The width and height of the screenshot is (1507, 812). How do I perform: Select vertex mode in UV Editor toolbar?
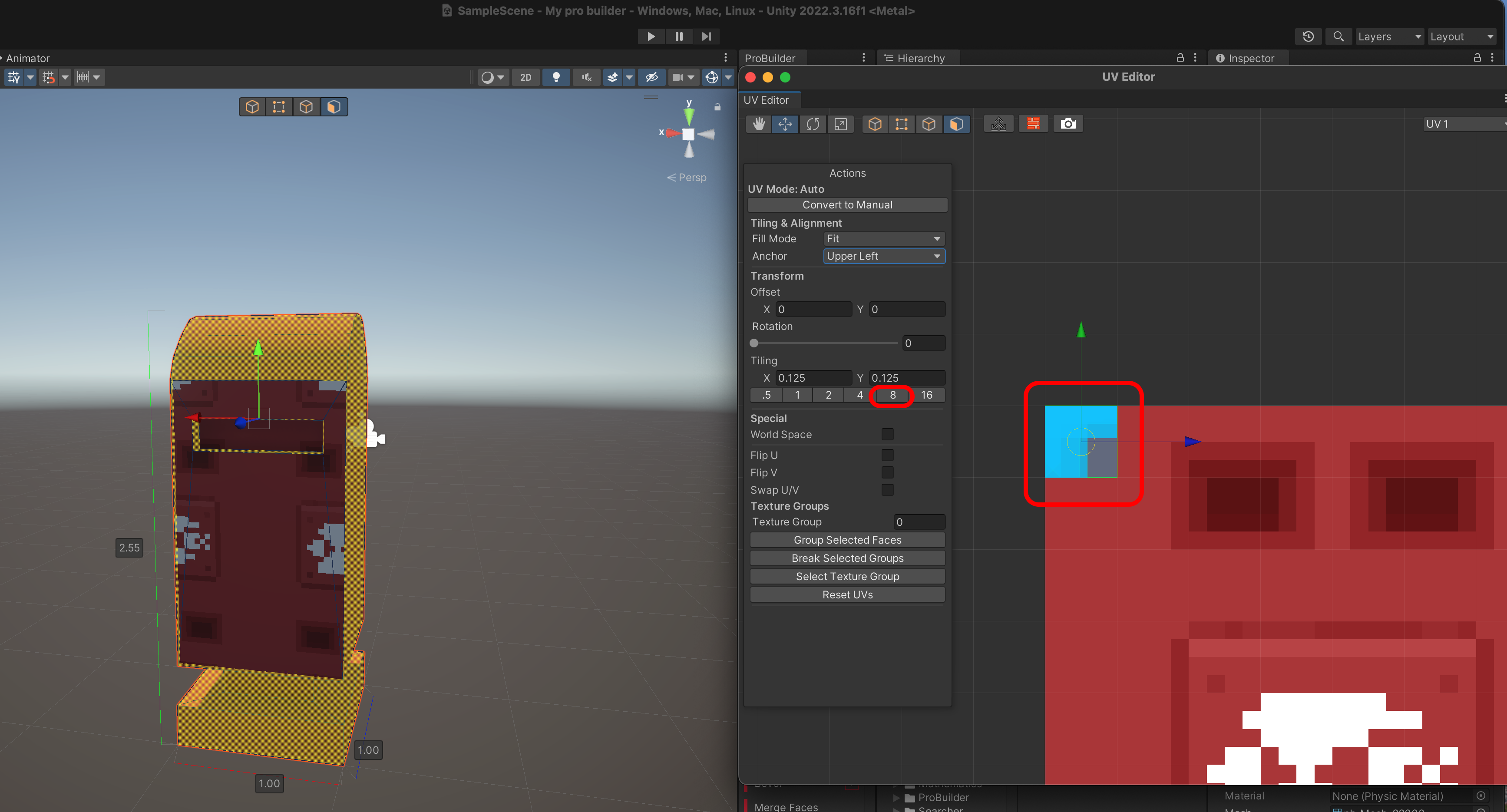click(x=902, y=124)
